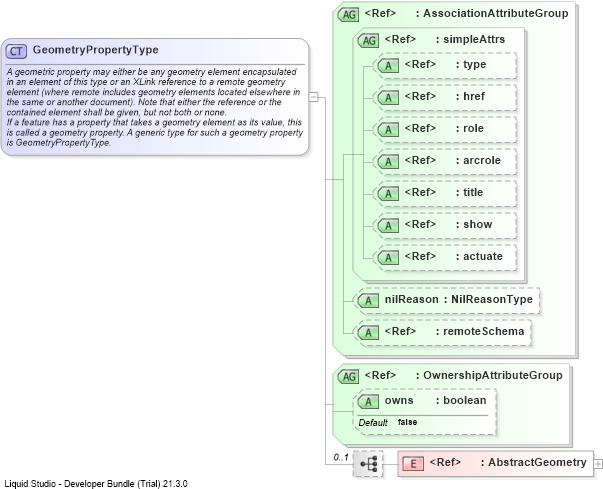Click the A icon beside nilReason attribute
Image resolution: width=603 pixels, height=489 pixels.
368,301
